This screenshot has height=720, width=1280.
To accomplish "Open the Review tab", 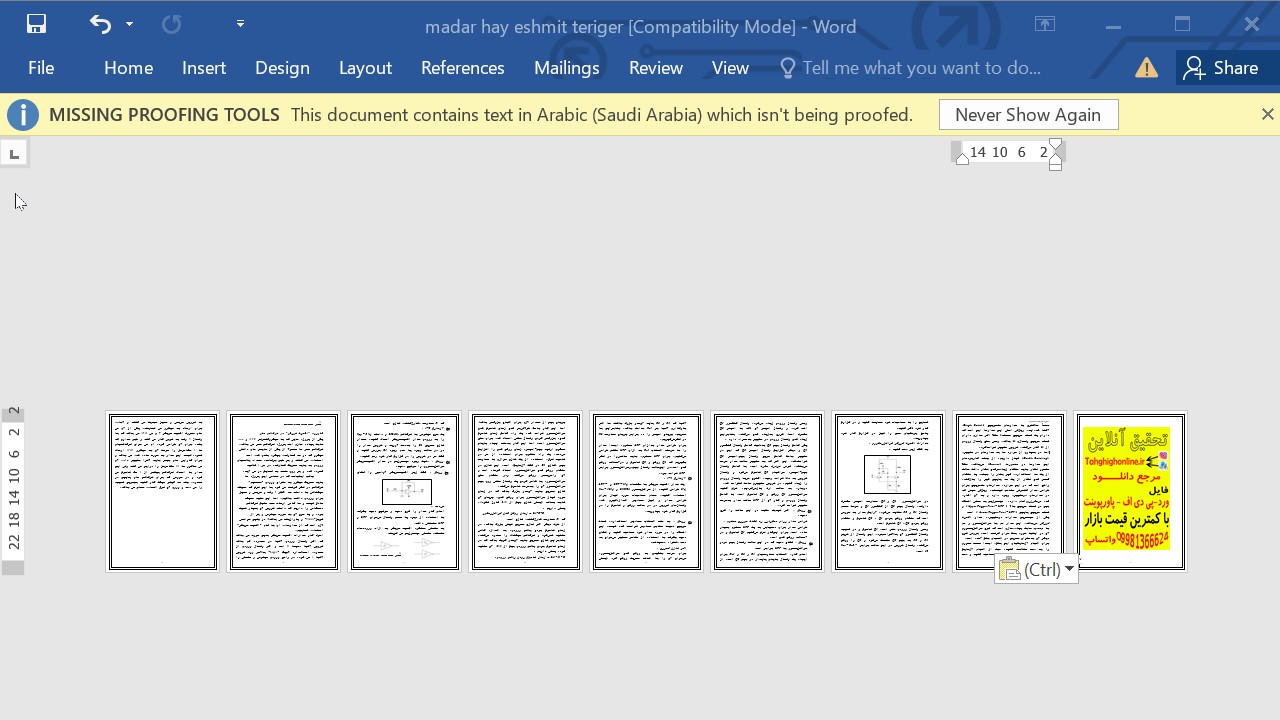I will tap(655, 68).
